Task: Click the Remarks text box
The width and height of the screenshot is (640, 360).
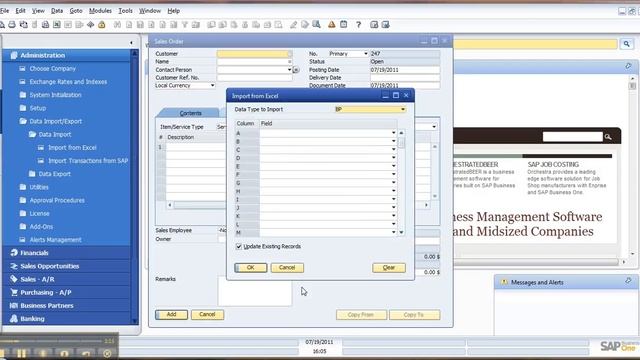Action: tap(255, 291)
